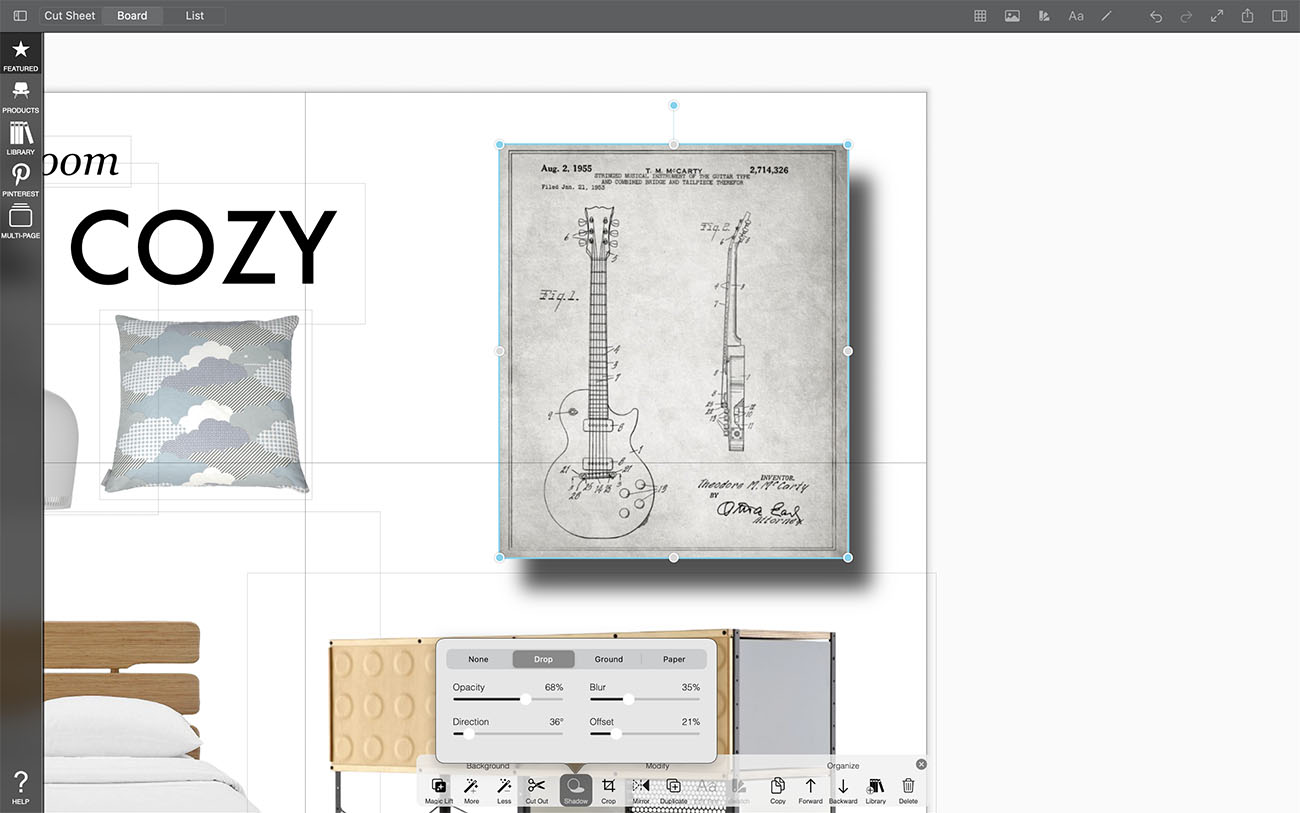Image resolution: width=1300 pixels, height=813 pixels.
Task: Toggle the right inspector panel
Action: [x=1279, y=16]
